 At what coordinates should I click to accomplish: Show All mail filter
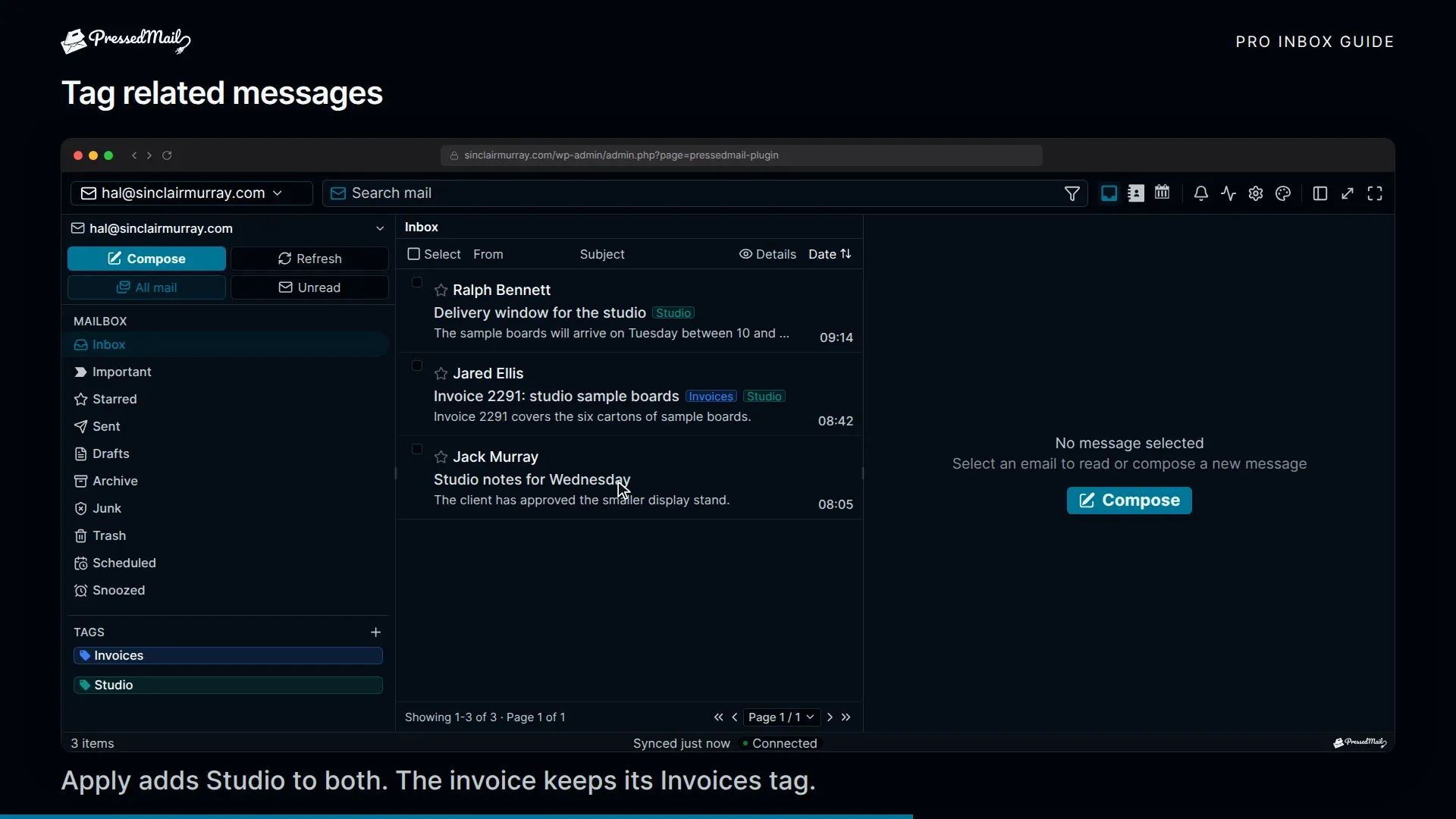coord(146,287)
